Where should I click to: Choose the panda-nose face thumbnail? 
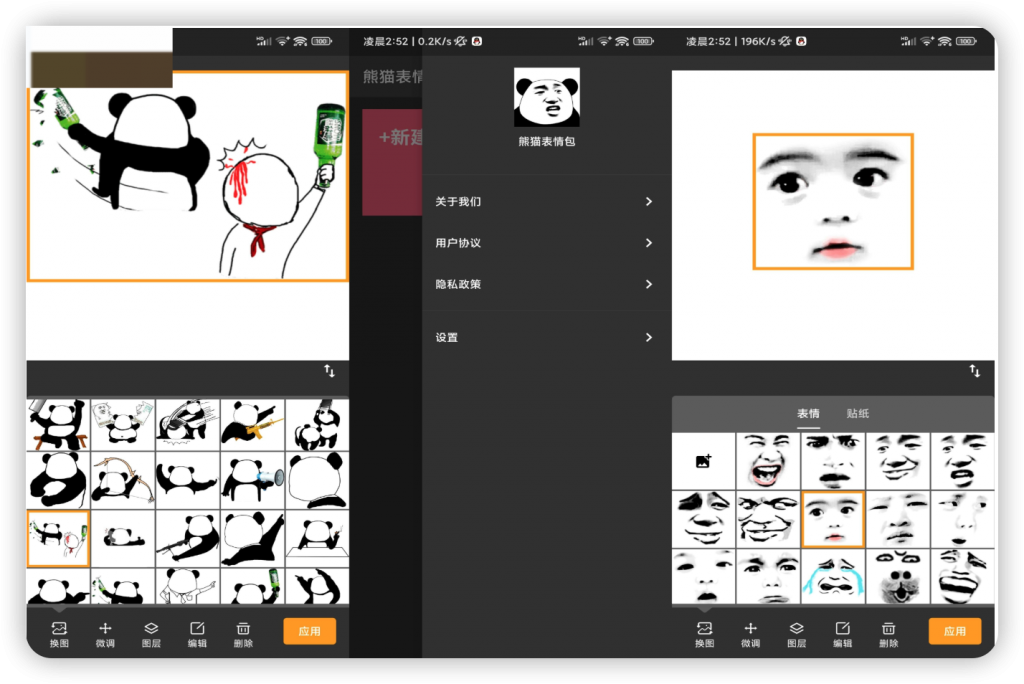point(898,577)
